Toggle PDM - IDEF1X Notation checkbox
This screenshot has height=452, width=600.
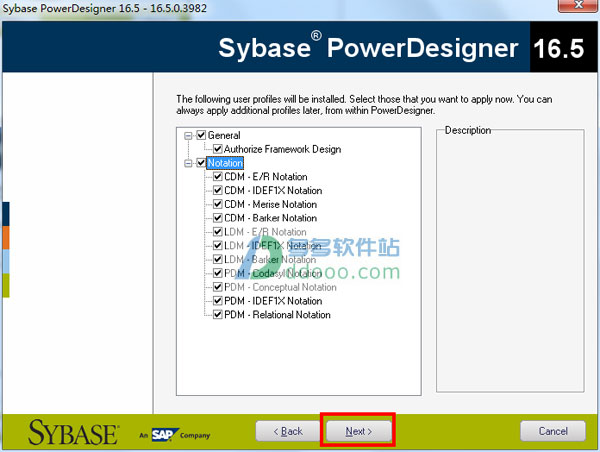click(x=218, y=300)
